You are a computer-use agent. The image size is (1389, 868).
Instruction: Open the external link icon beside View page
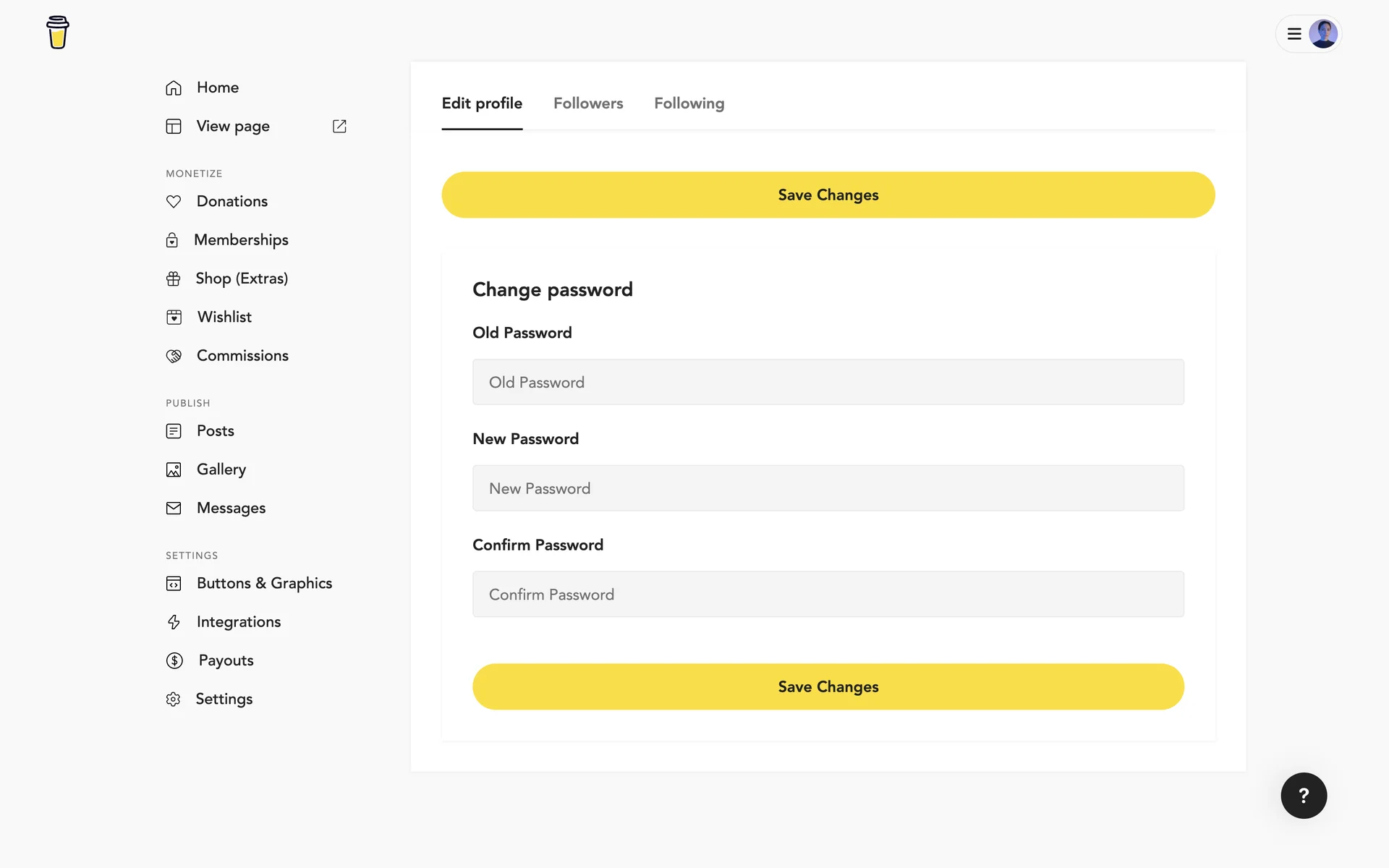(x=339, y=126)
